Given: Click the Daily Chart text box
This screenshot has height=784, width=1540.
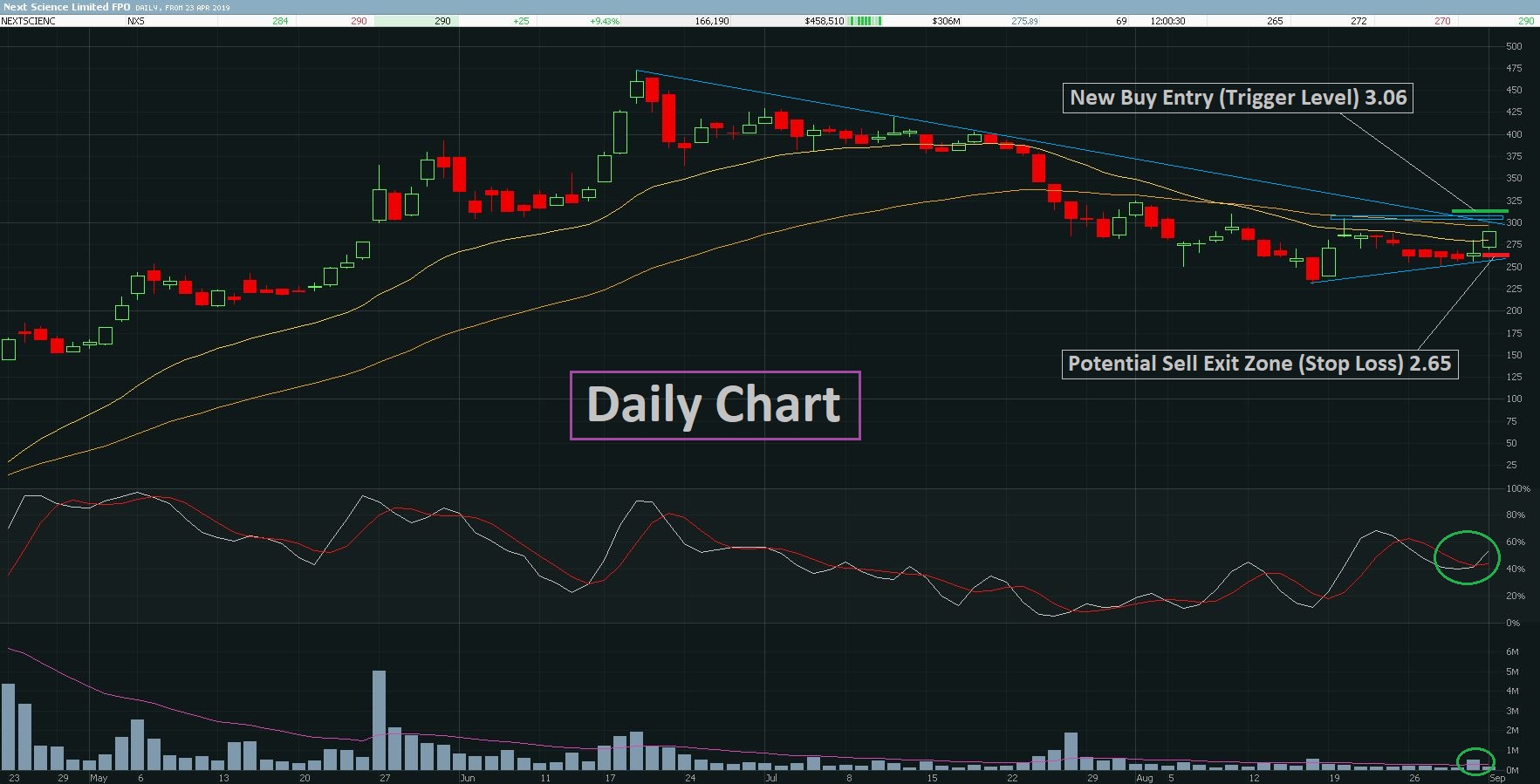Looking at the screenshot, I should tap(715, 406).
